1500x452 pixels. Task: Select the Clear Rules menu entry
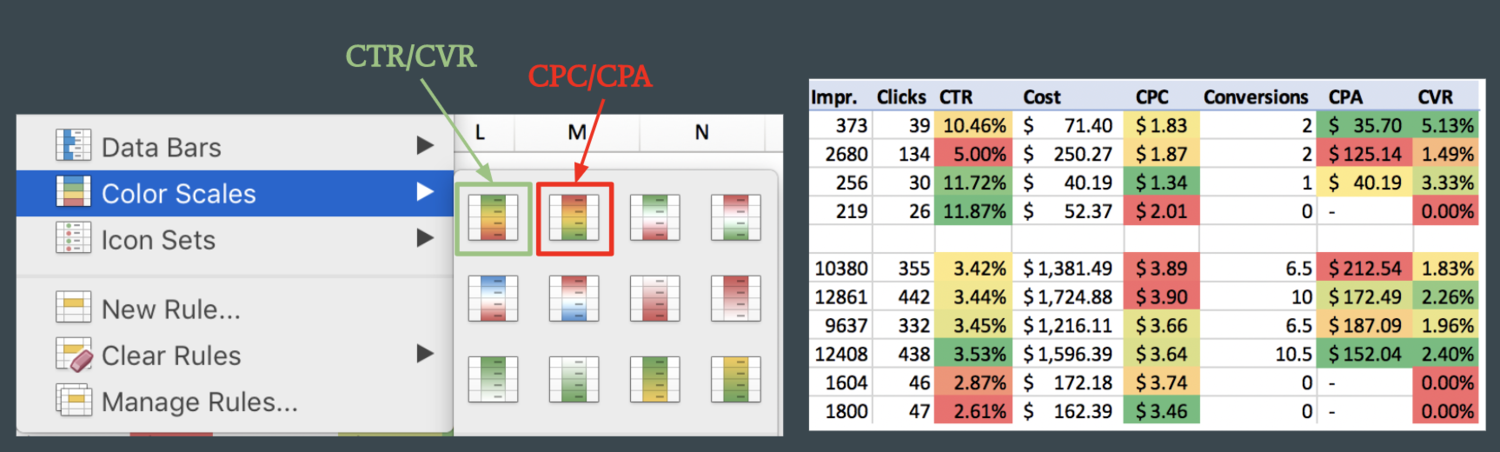tap(235, 355)
